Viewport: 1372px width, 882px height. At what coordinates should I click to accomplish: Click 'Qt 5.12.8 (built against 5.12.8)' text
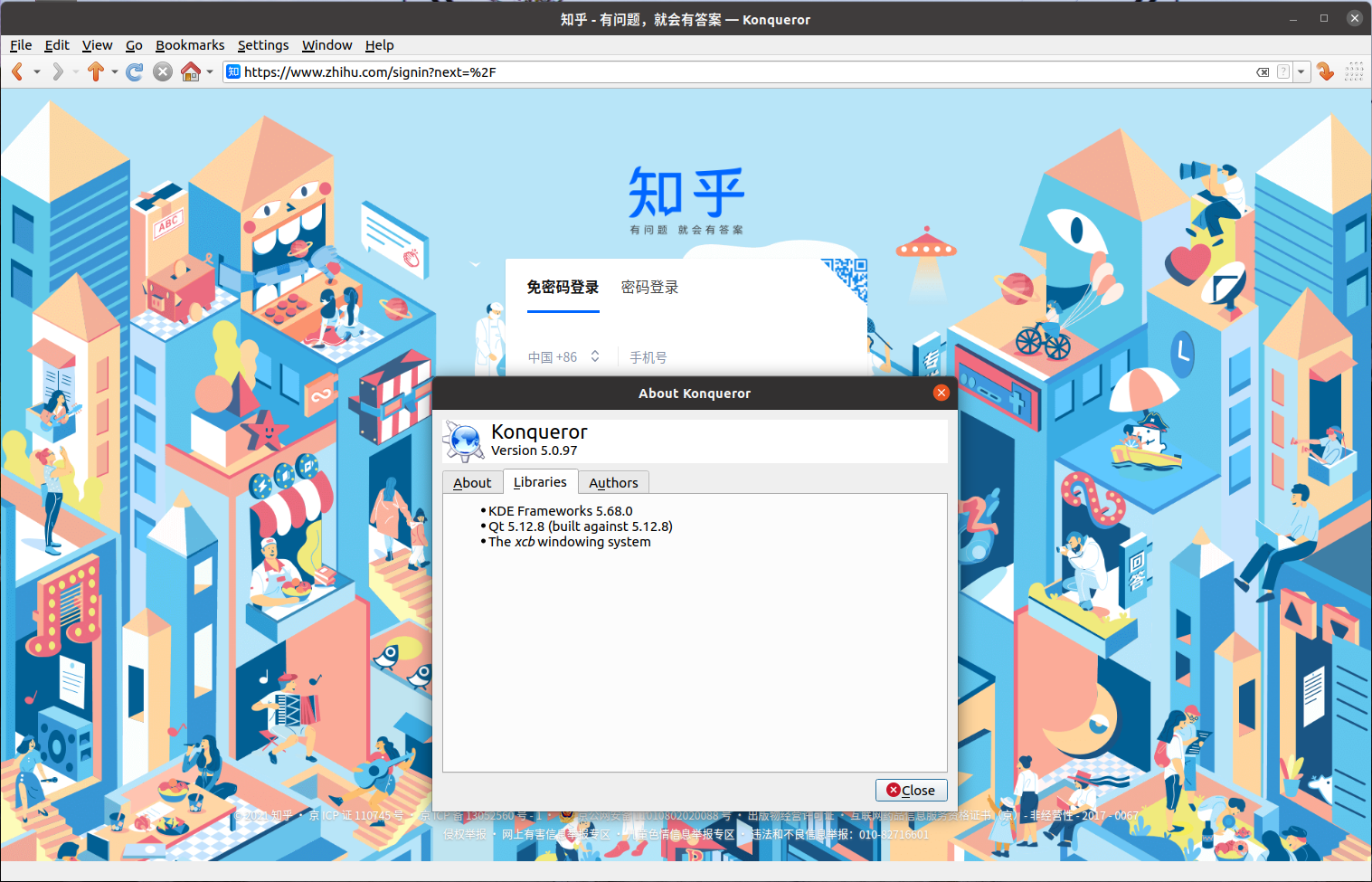tap(581, 526)
